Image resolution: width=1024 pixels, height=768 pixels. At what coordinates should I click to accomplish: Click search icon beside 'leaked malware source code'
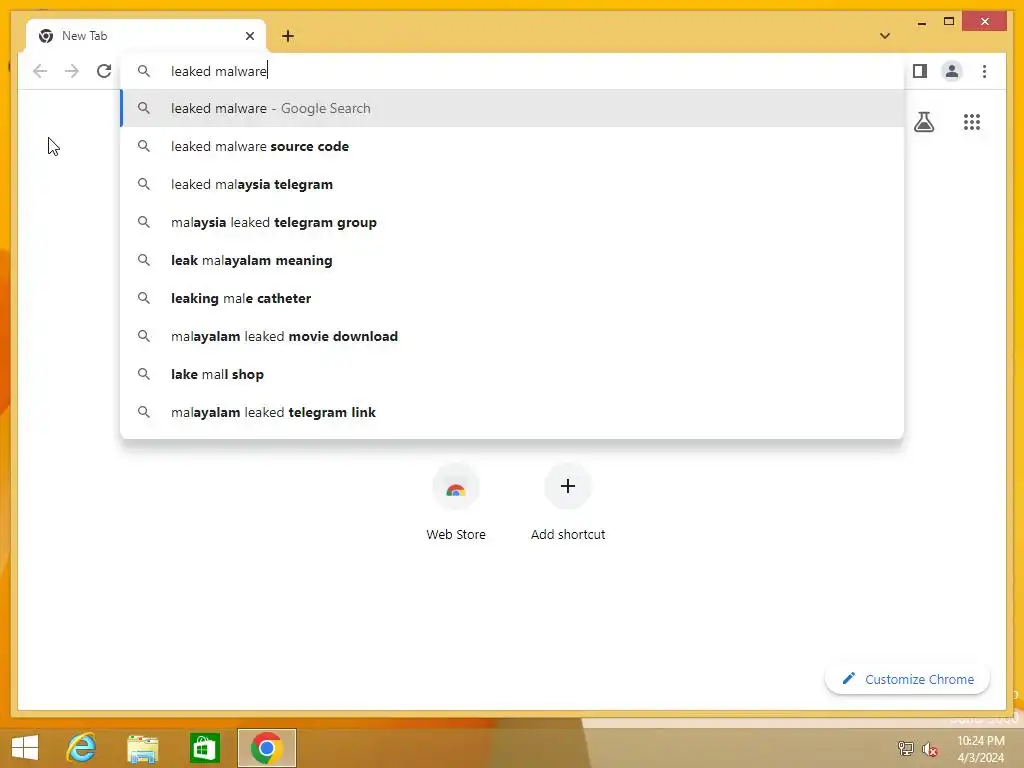(x=144, y=146)
